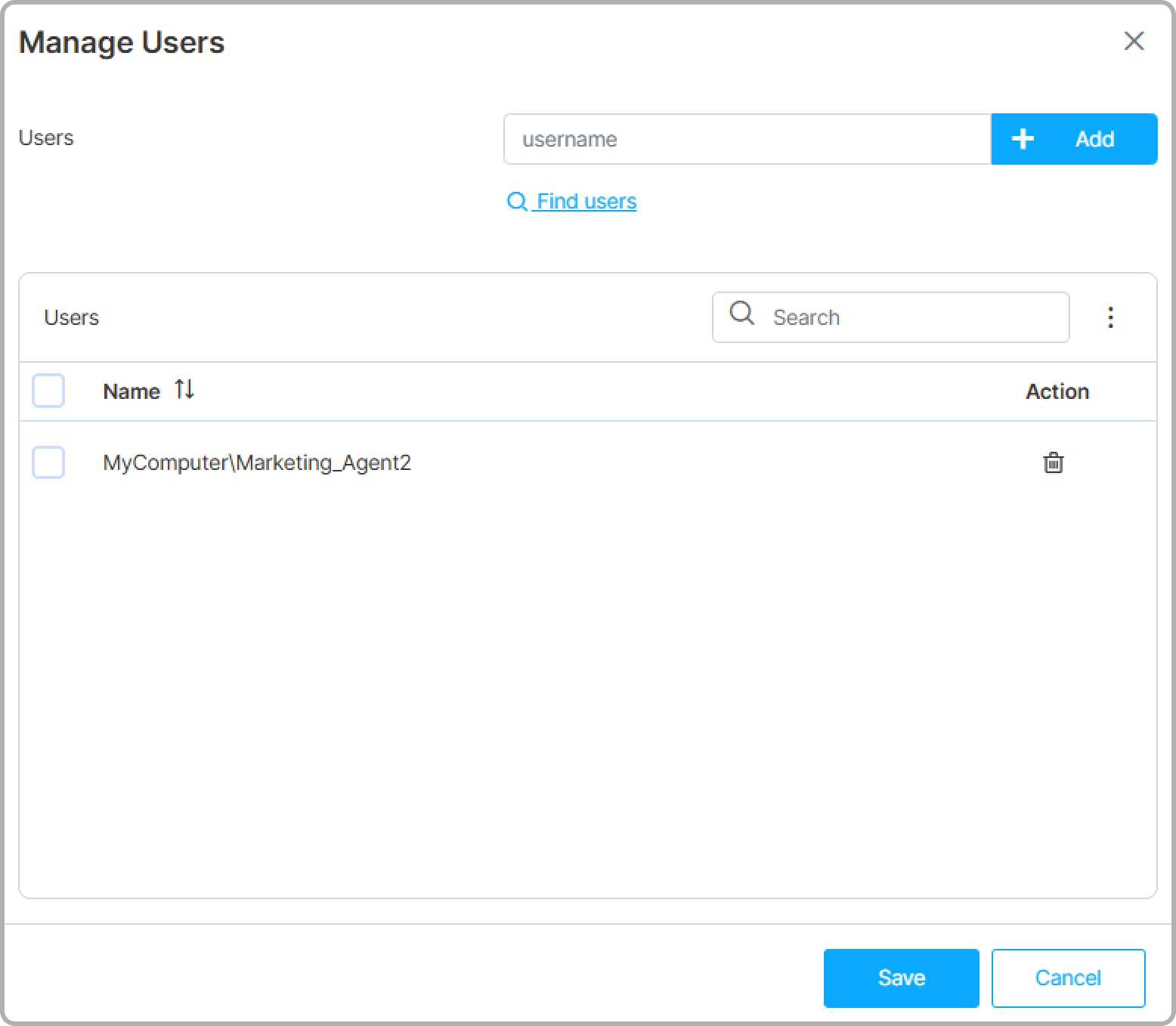Click the Add button label

(x=1094, y=139)
